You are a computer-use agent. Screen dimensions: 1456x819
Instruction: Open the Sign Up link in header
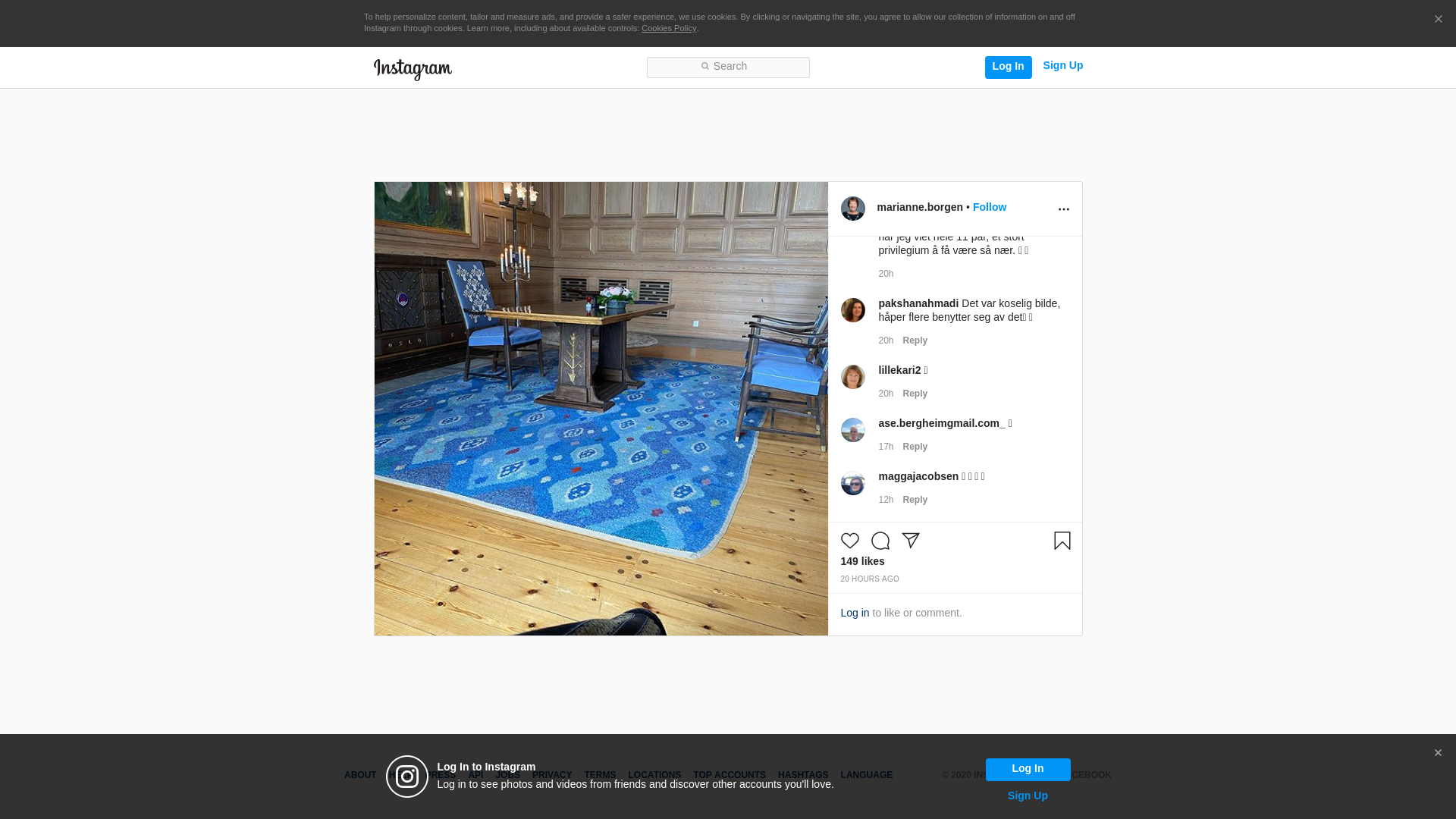tap(1062, 66)
